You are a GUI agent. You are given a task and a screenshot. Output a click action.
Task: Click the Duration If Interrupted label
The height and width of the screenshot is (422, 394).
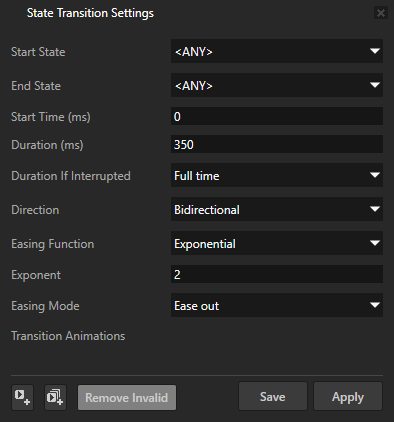tap(71, 176)
